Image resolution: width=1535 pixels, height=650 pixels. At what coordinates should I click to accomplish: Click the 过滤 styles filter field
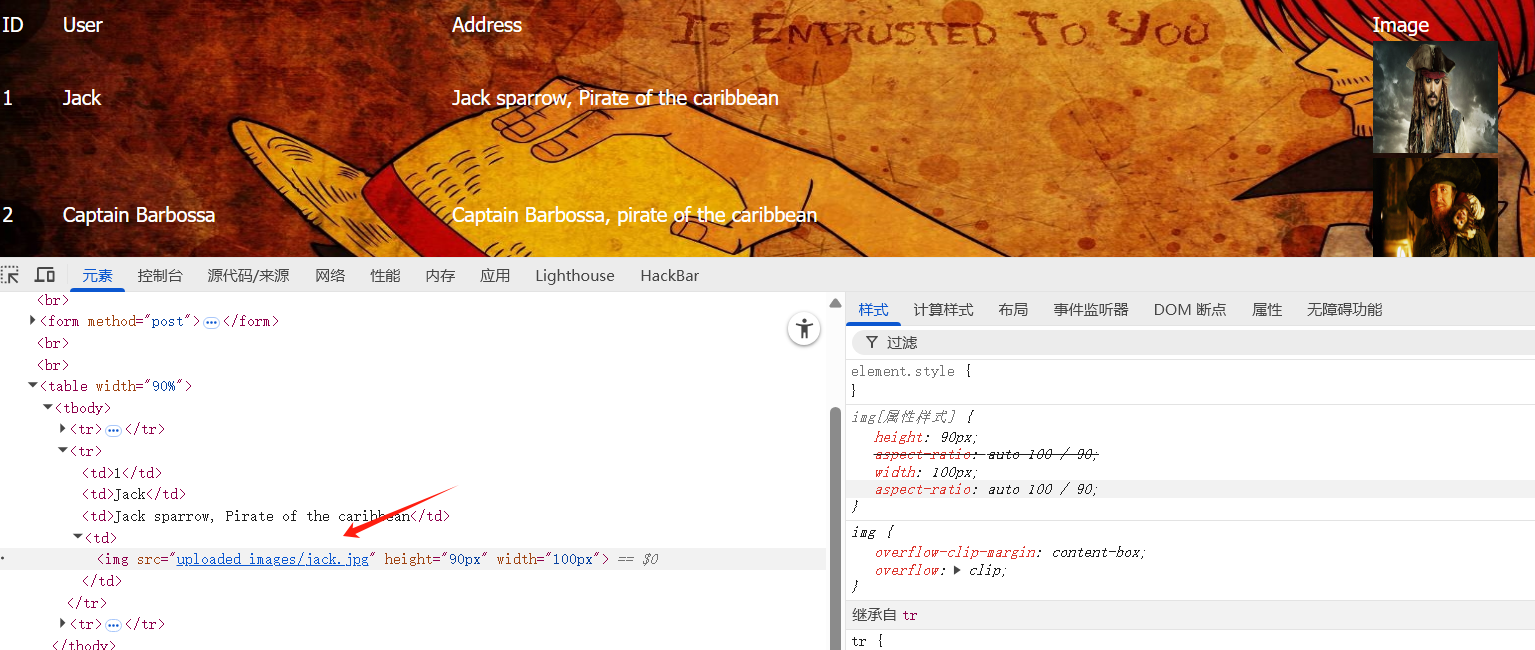(1192, 342)
